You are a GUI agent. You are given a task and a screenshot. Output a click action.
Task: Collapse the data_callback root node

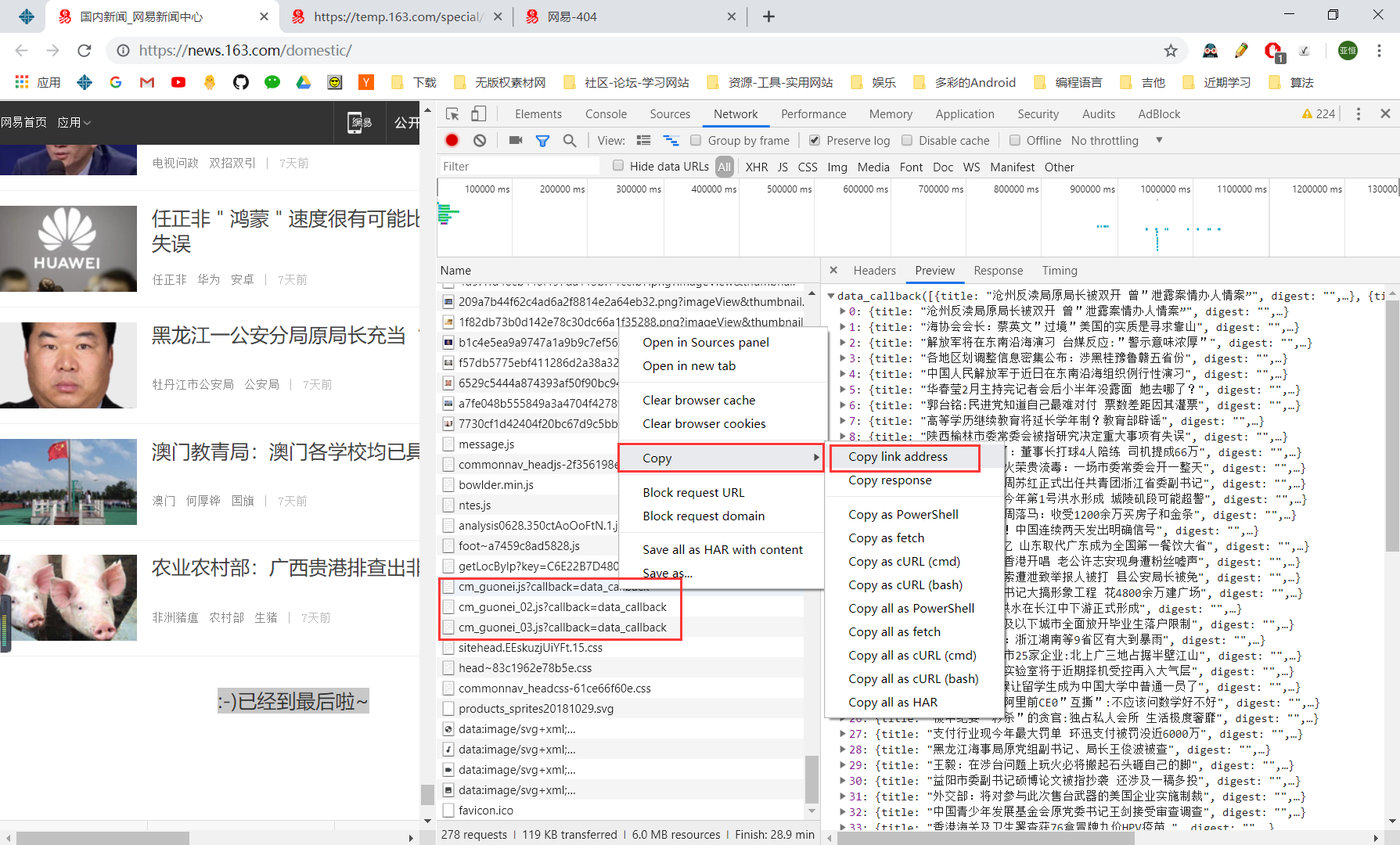[x=831, y=296]
